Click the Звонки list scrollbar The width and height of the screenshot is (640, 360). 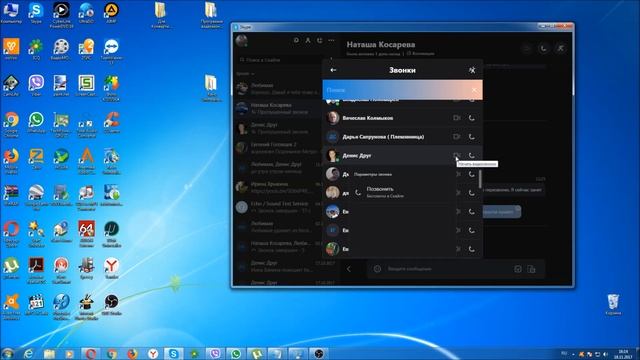[x=480, y=180]
